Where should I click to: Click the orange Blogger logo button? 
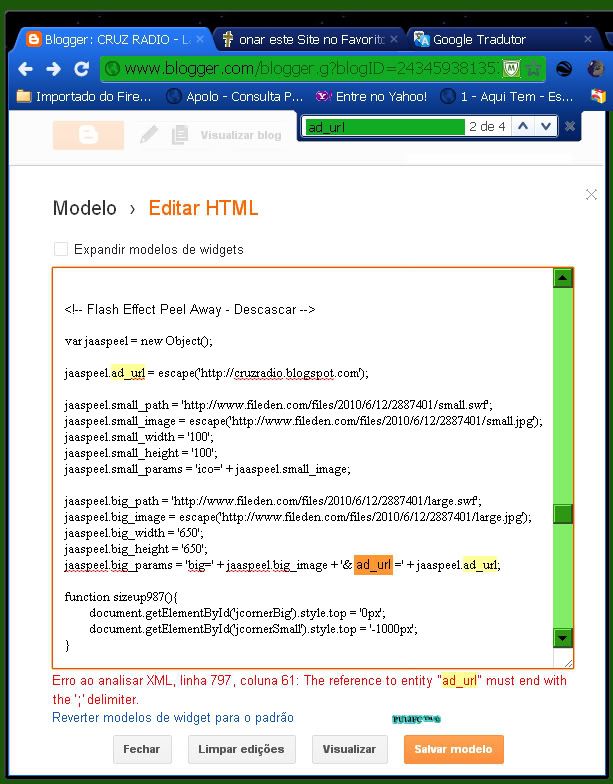tap(88, 135)
